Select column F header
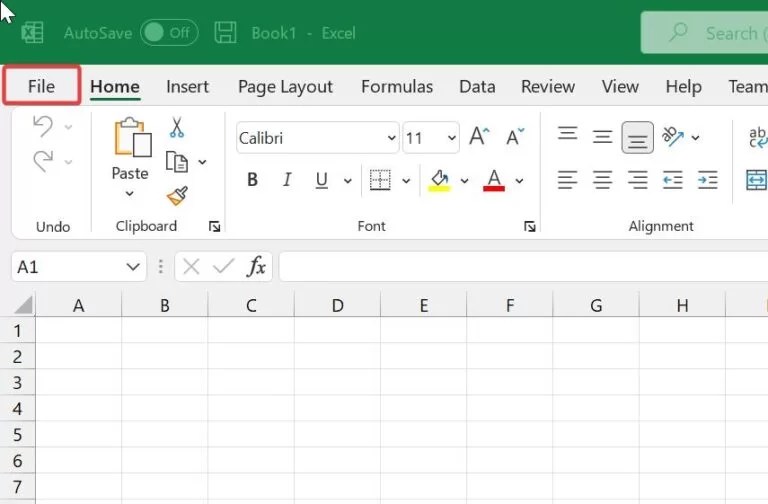The width and height of the screenshot is (768, 504). coord(510,305)
